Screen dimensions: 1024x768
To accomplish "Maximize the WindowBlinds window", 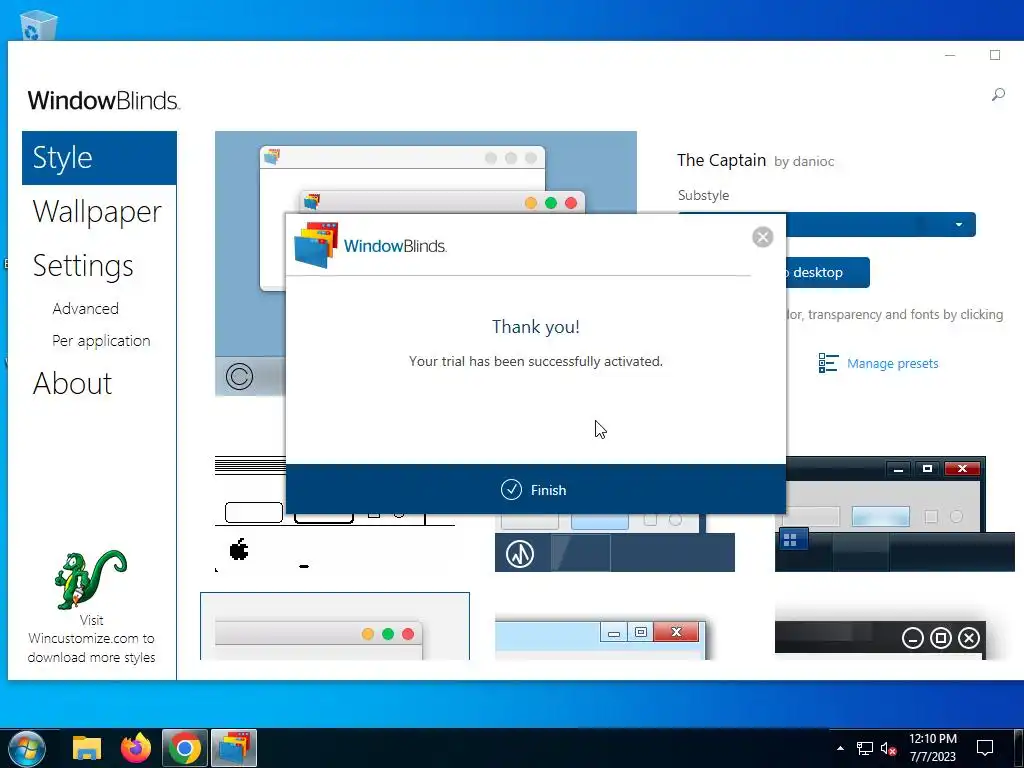I will click(x=995, y=55).
